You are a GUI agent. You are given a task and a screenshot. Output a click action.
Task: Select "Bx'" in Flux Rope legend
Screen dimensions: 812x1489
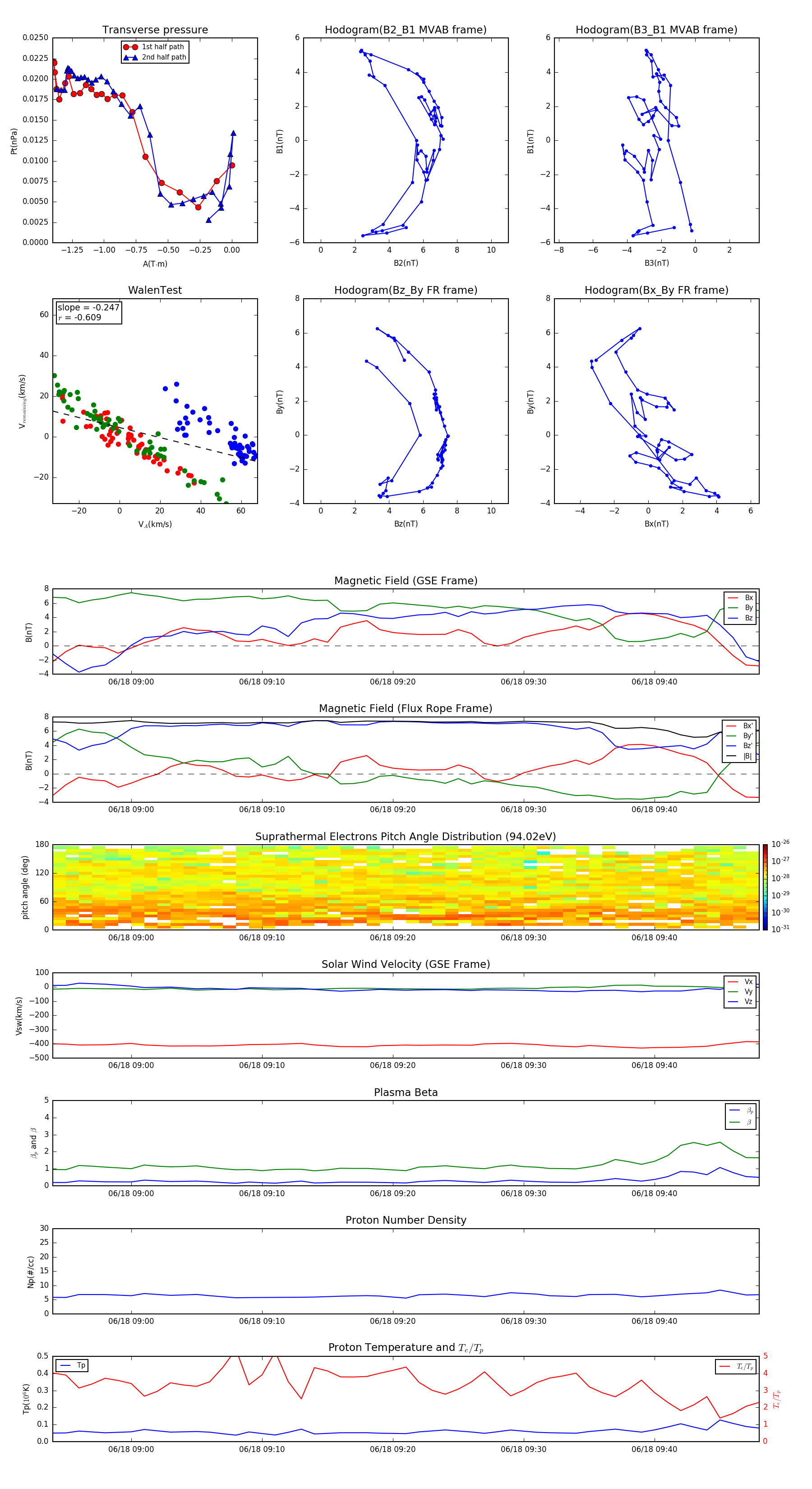click(x=740, y=726)
